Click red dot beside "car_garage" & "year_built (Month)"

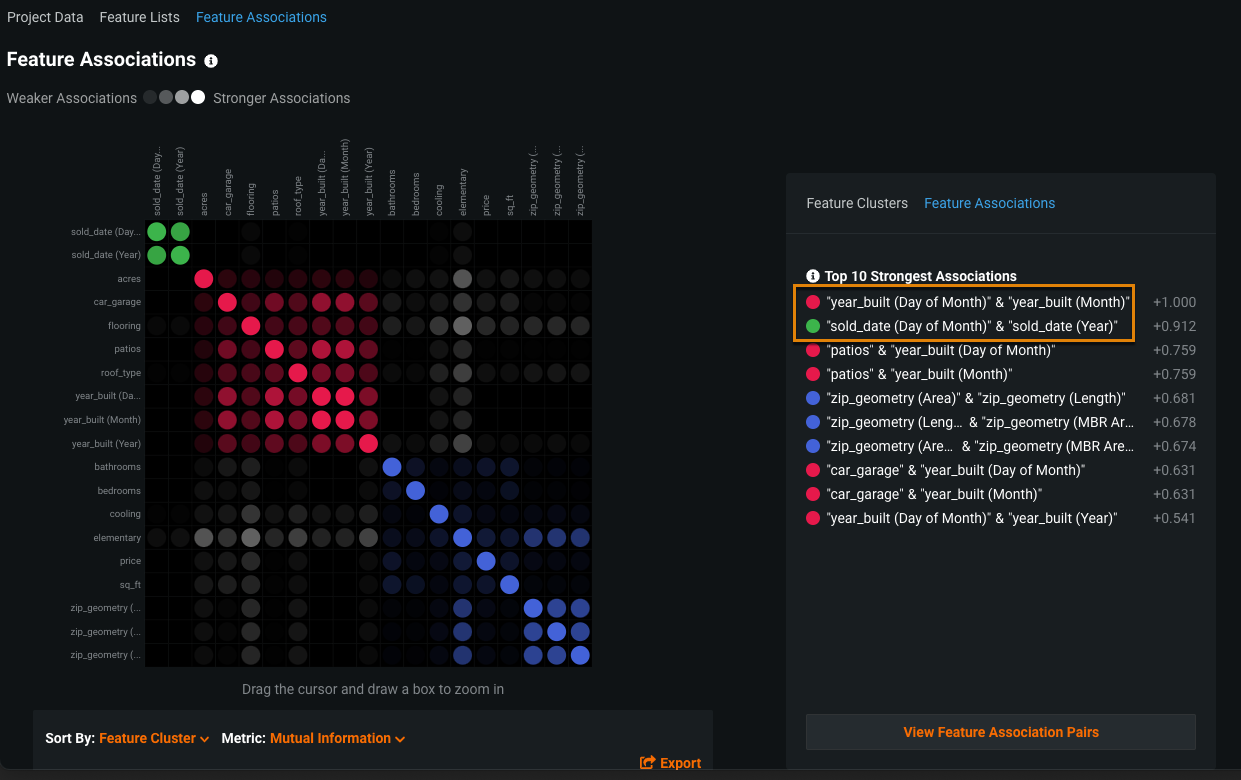pos(813,494)
